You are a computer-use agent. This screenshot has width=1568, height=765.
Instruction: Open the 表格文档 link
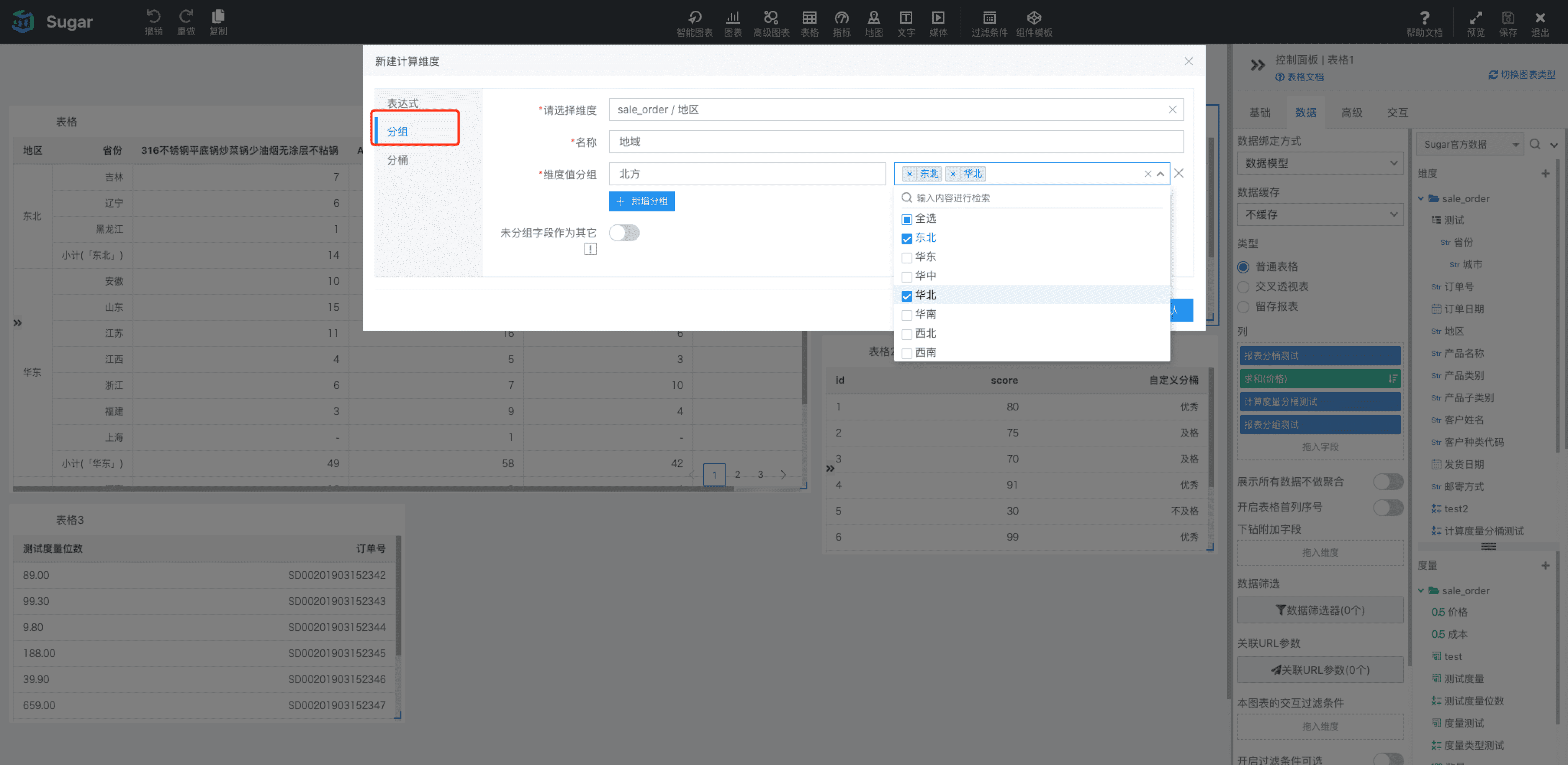point(1300,77)
